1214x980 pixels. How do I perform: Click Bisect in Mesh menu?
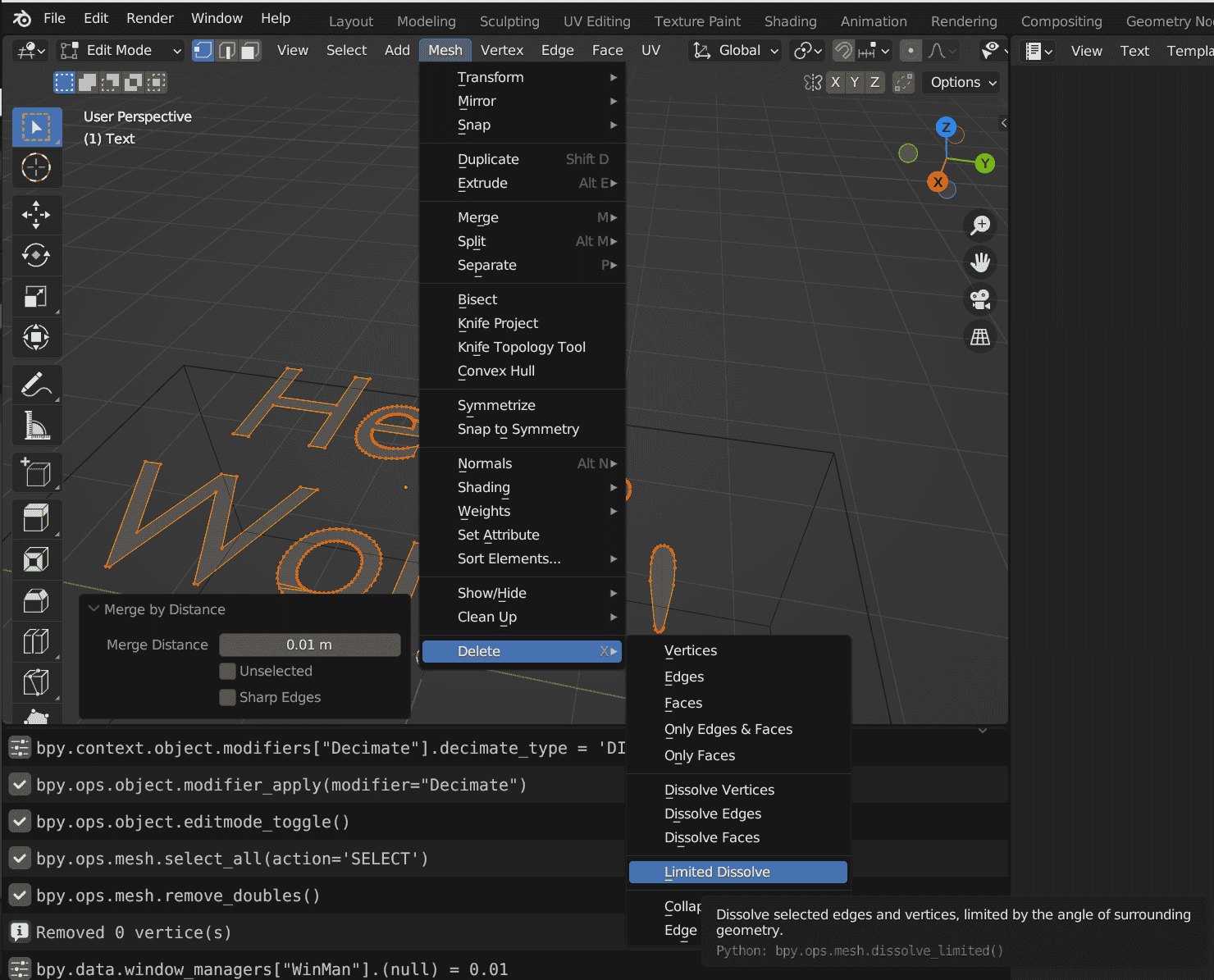pyautogui.click(x=522, y=299)
